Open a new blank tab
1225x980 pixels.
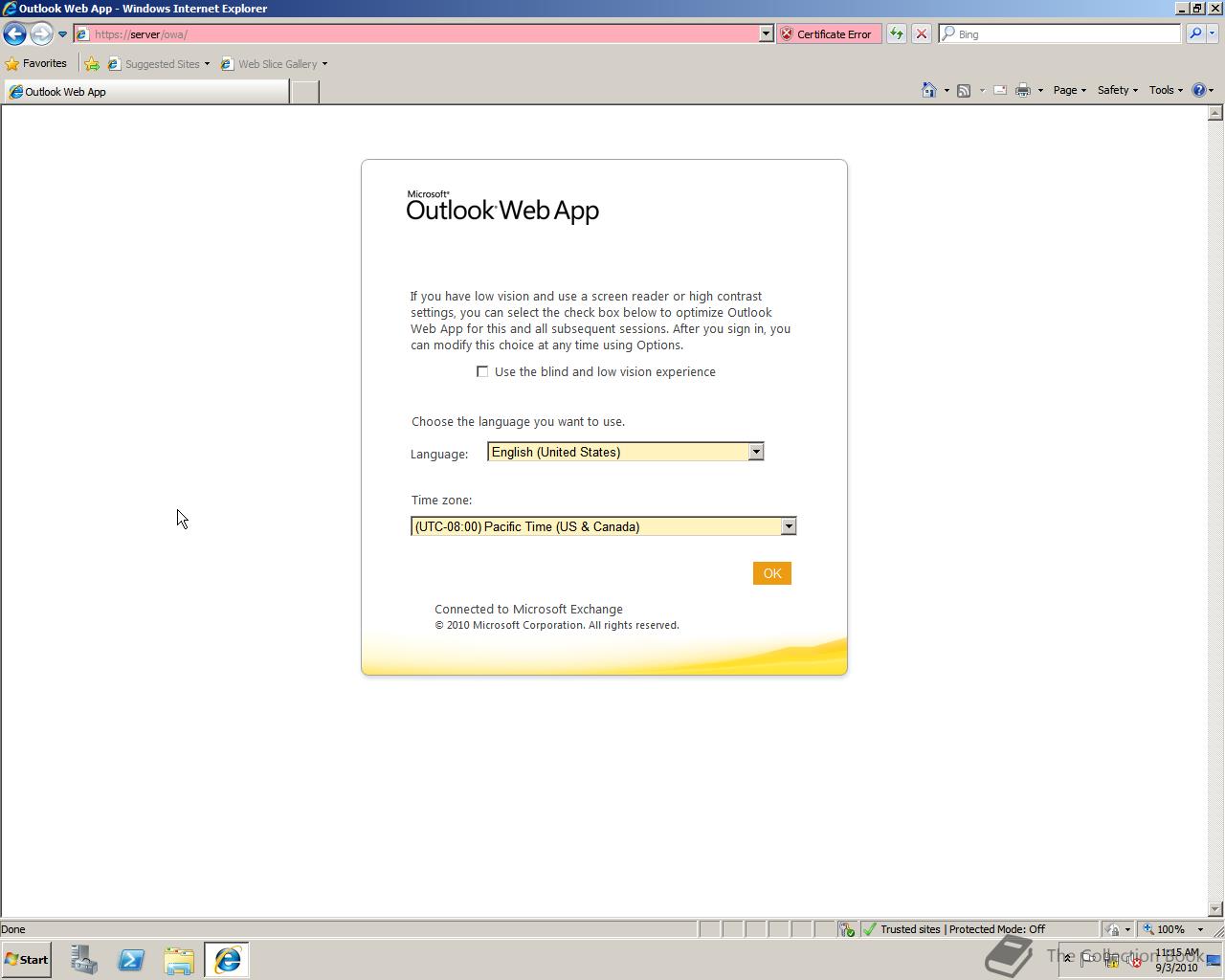[304, 92]
